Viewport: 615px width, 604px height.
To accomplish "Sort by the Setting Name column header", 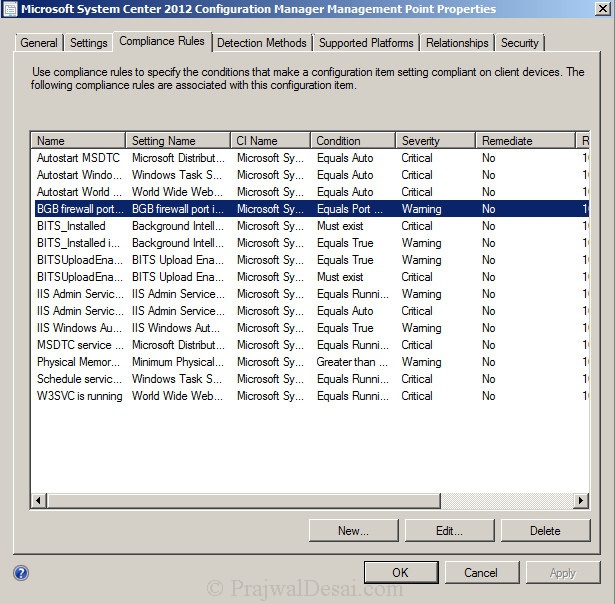I will [x=178, y=140].
